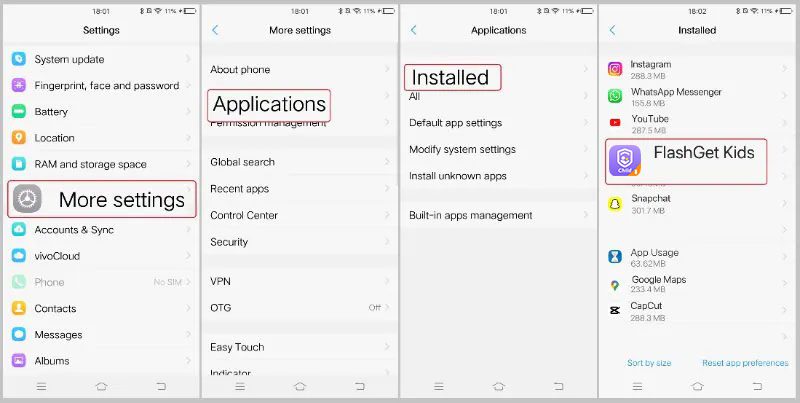Select the CapCut app icon
Viewport: 800px width, 403px height.
point(615,310)
